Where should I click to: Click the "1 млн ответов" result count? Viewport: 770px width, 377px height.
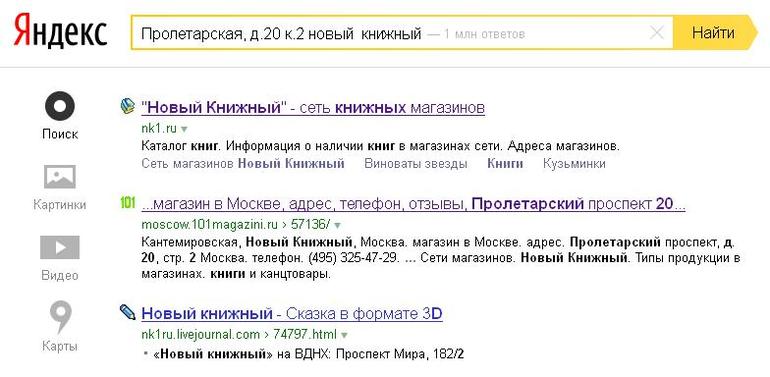pyautogui.click(x=484, y=34)
